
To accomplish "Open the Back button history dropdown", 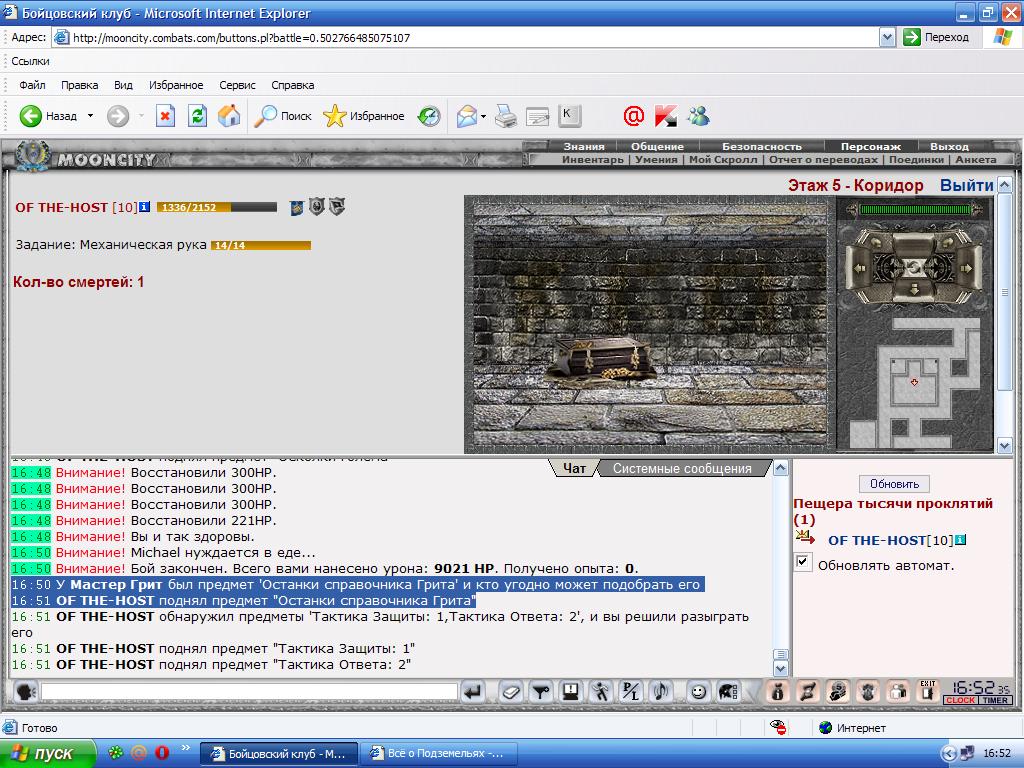I will (x=90, y=116).
